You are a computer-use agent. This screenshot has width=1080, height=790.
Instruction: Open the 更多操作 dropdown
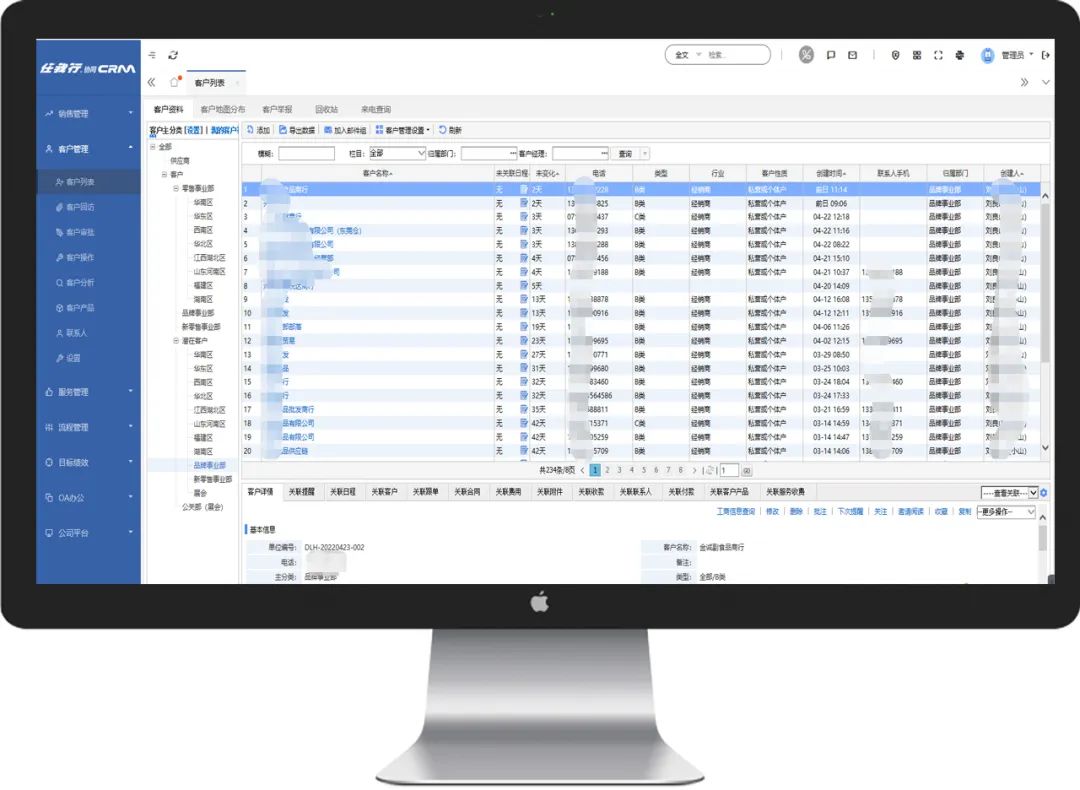point(1006,512)
